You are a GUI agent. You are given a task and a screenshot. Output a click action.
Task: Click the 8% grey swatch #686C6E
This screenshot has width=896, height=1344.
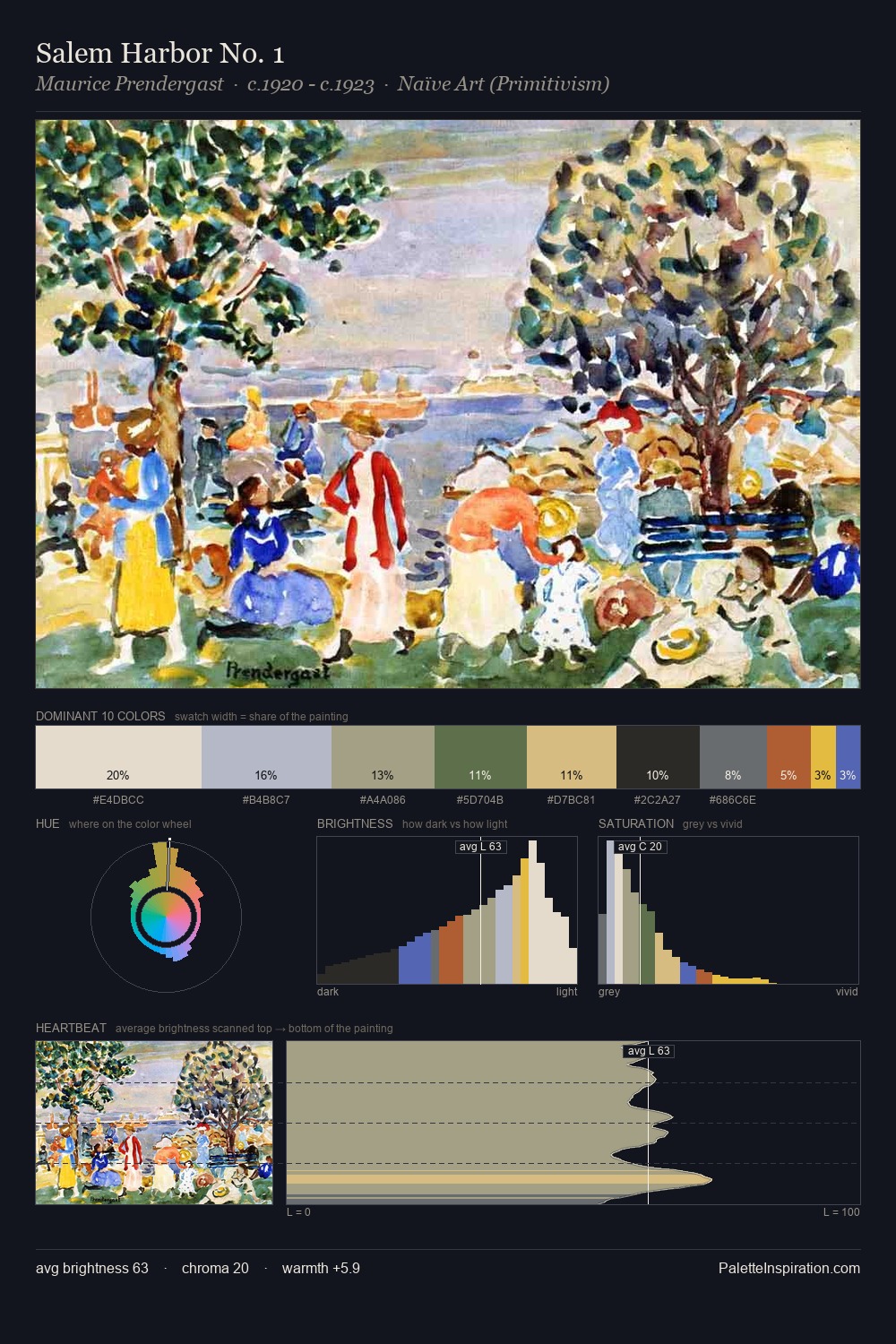point(733,757)
